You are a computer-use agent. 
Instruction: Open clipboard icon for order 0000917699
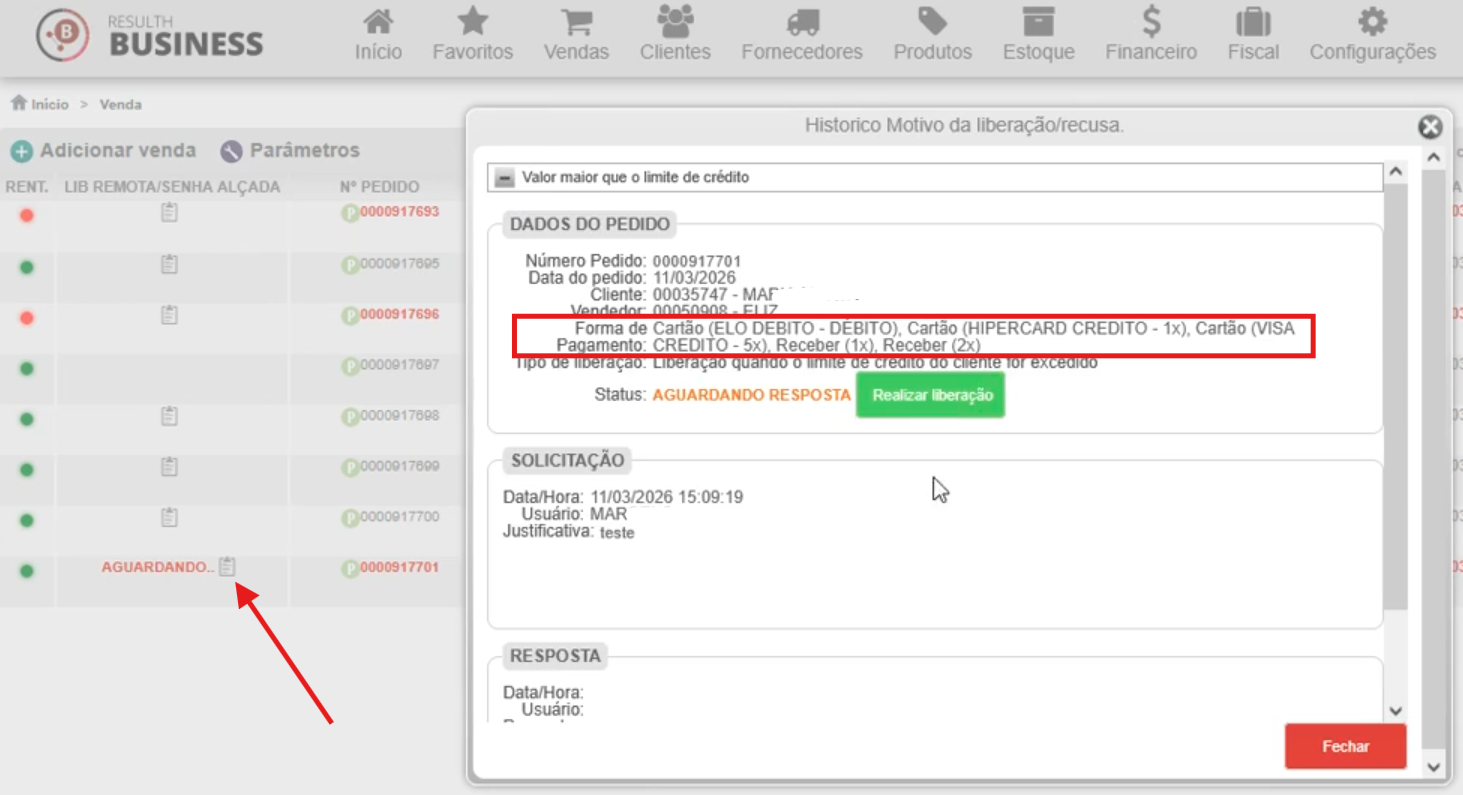point(169,467)
